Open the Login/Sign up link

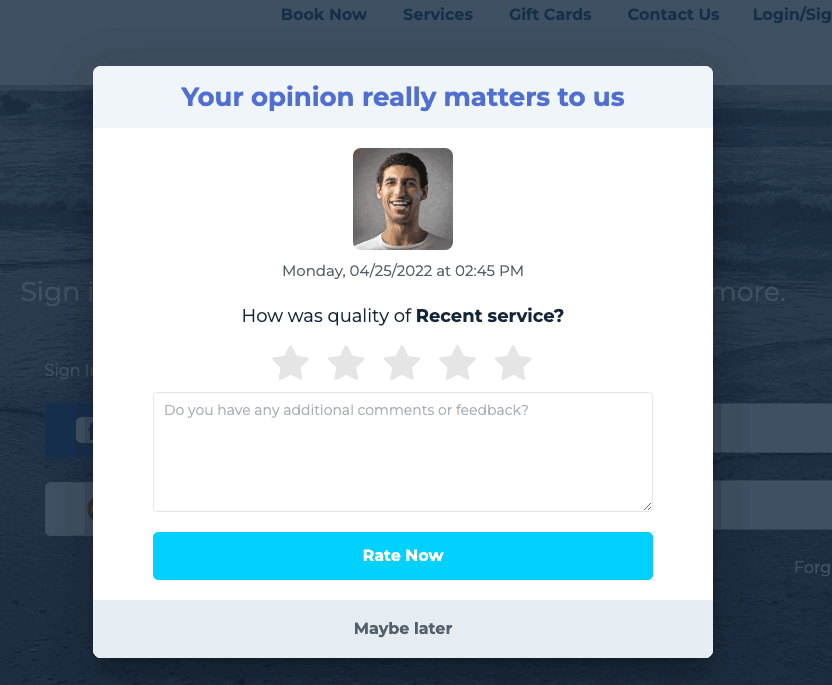pyautogui.click(x=792, y=15)
